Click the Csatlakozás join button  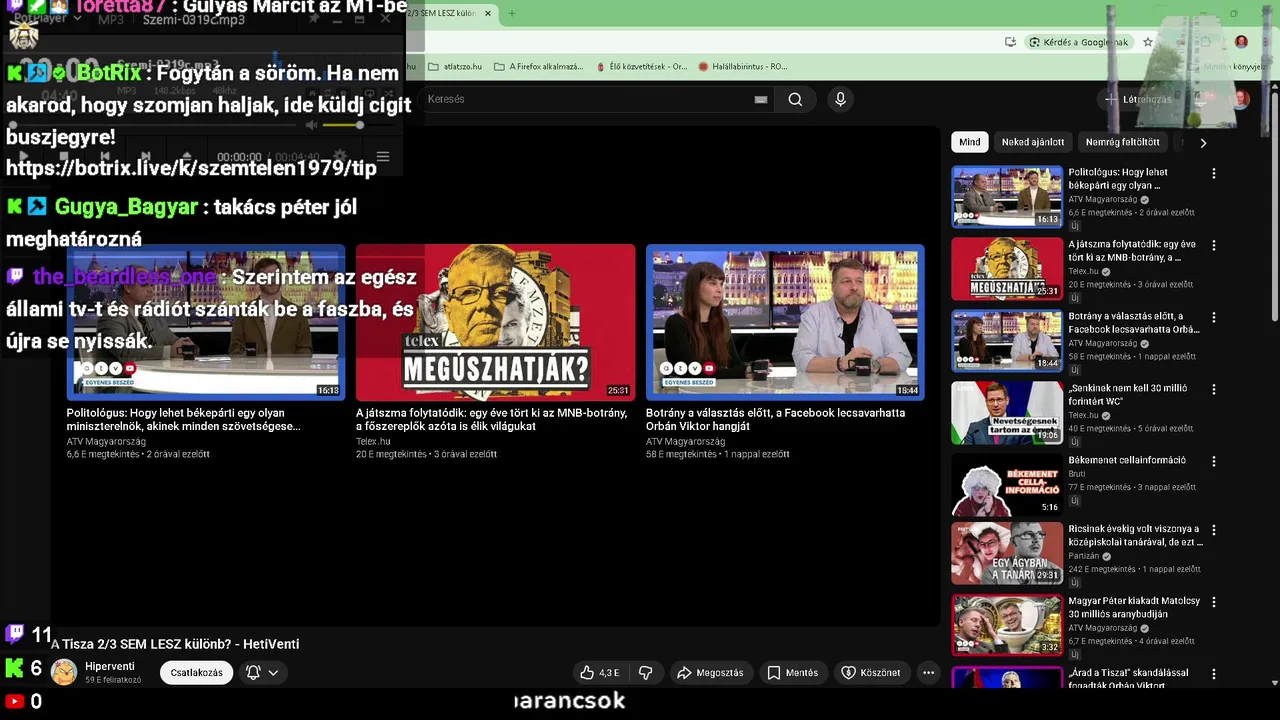coord(196,673)
